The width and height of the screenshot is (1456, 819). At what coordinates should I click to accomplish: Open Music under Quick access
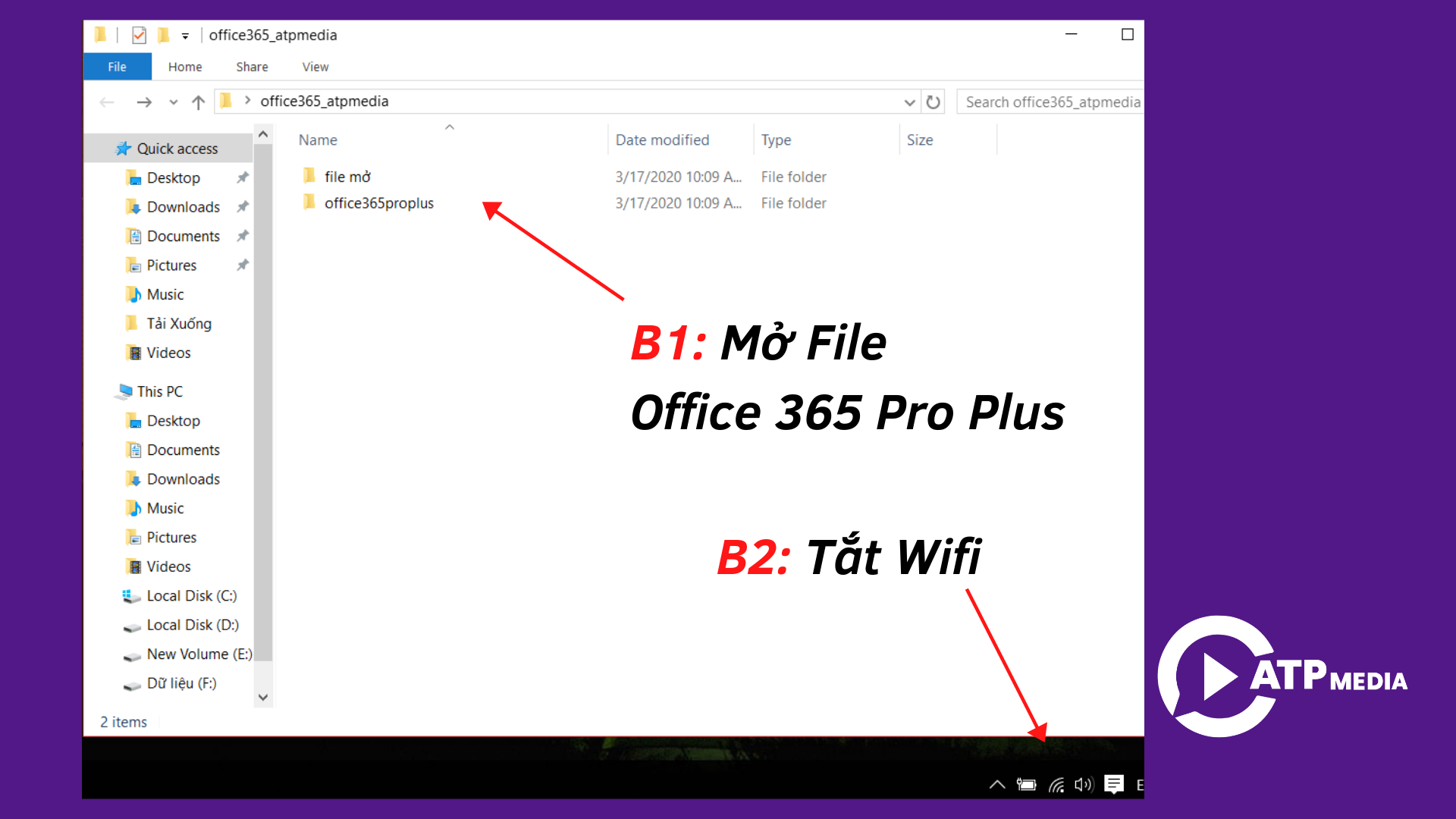click(x=165, y=294)
